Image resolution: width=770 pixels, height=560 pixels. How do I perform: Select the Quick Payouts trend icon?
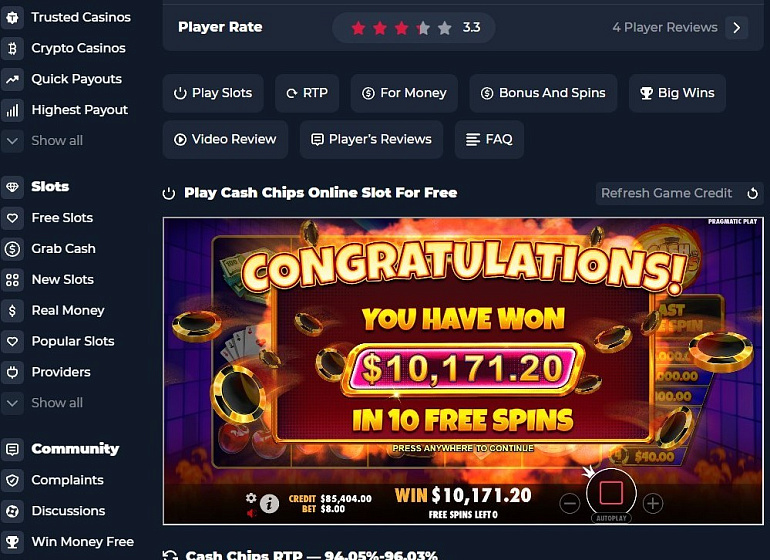(x=12, y=79)
